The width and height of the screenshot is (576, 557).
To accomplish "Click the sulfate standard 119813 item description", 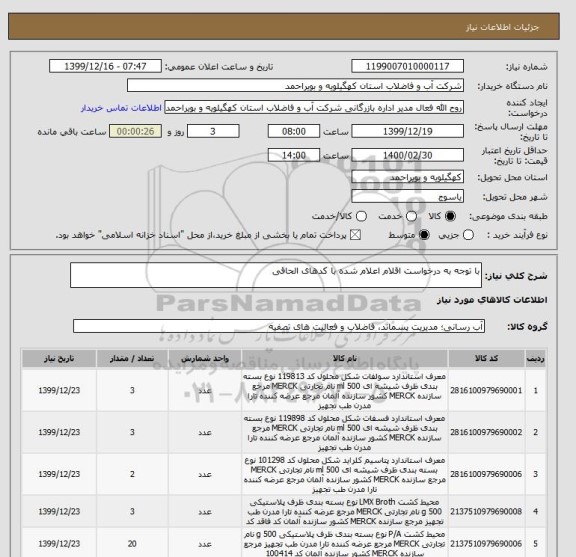I will [345, 391].
